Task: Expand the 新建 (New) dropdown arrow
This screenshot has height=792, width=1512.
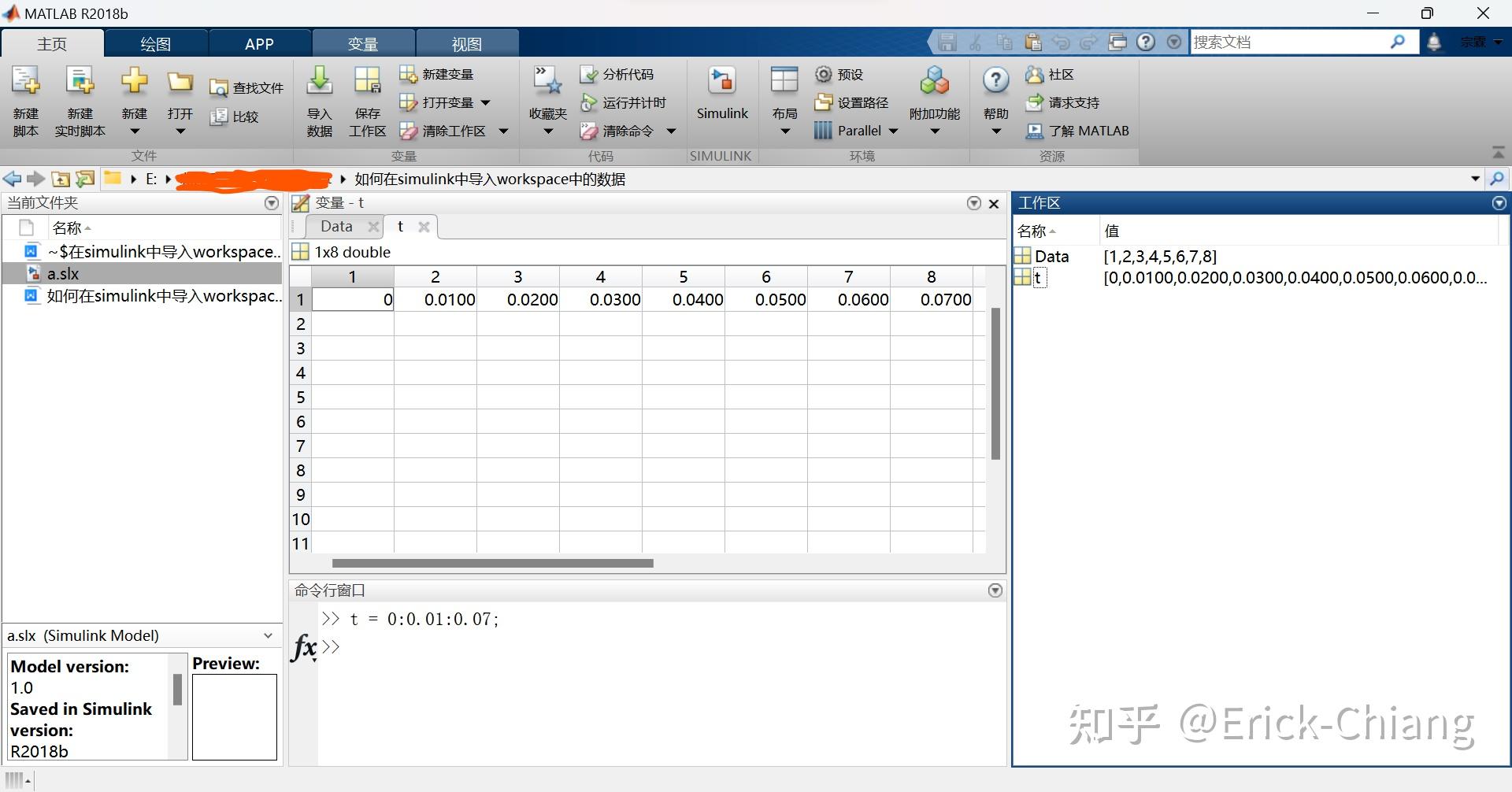Action: (134, 131)
